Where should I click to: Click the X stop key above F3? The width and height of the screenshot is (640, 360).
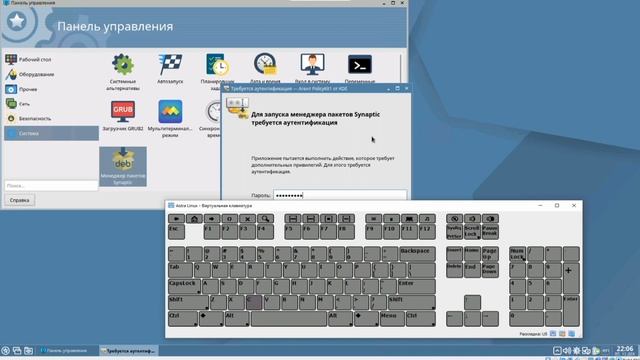pyautogui.click(x=247, y=219)
